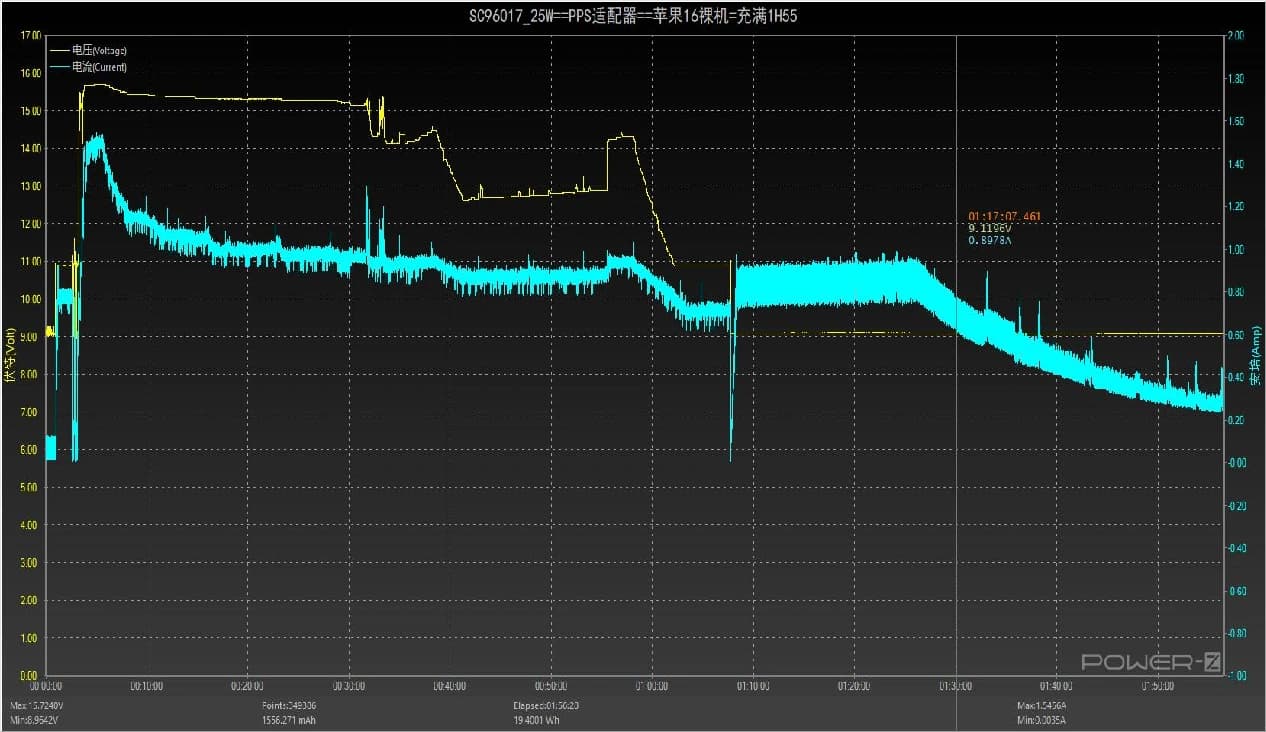This screenshot has height=732, width=1266.
Task: Click the Max voltage value in the status bar
Action: point(34,706)
